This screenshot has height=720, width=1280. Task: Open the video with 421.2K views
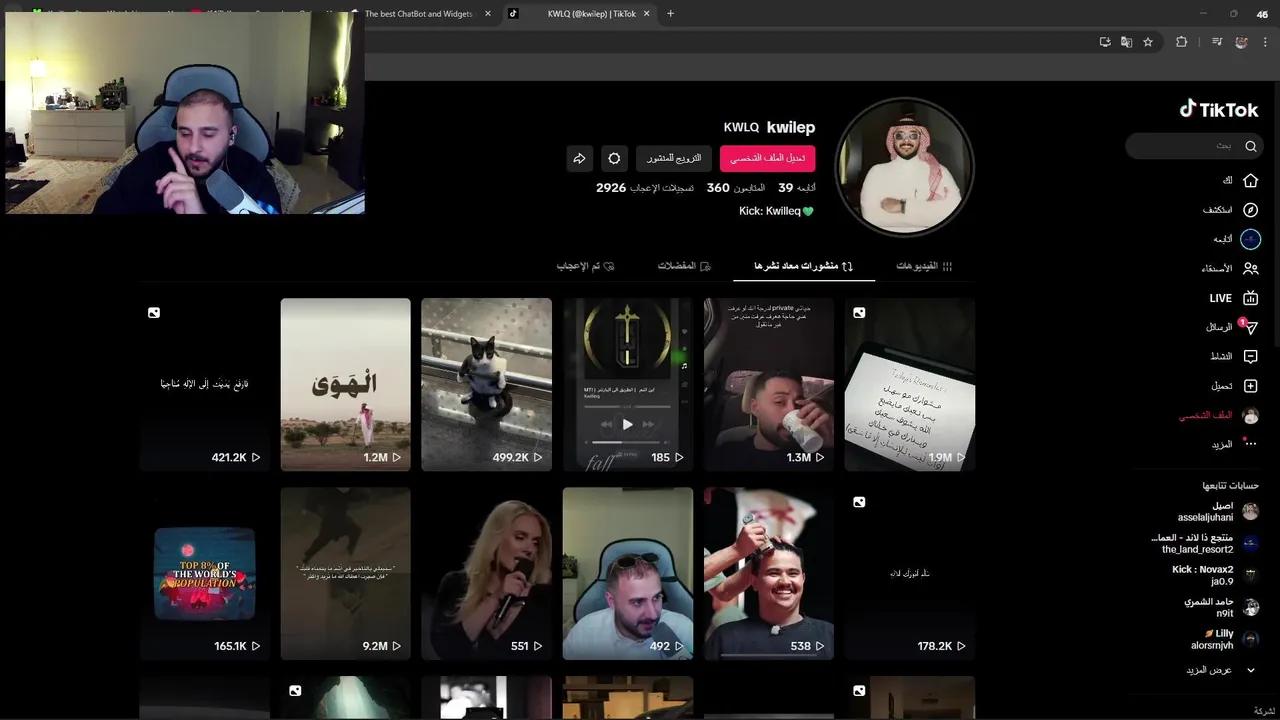click(x=205, y=384)
